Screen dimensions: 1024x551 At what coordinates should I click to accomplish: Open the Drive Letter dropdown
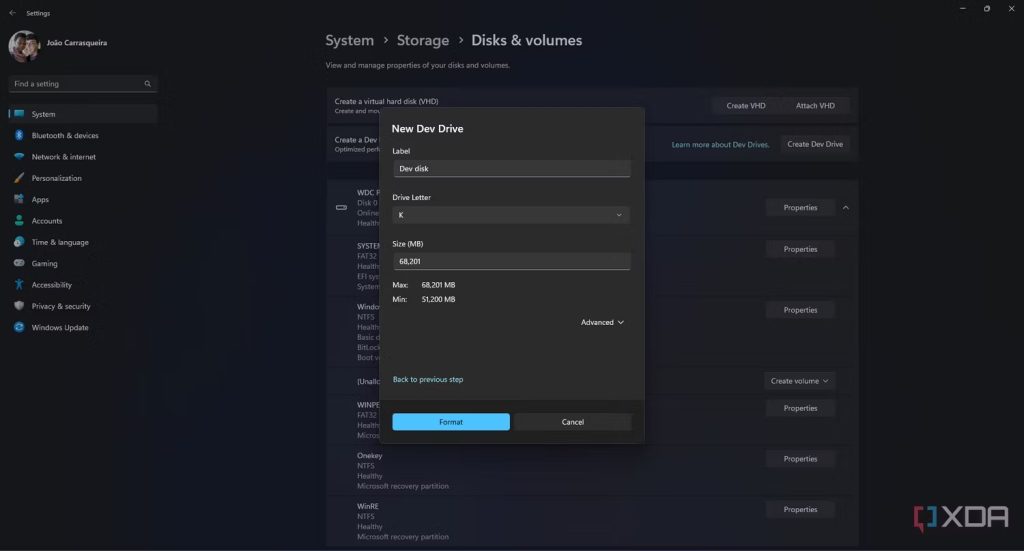tap(511, 215)
